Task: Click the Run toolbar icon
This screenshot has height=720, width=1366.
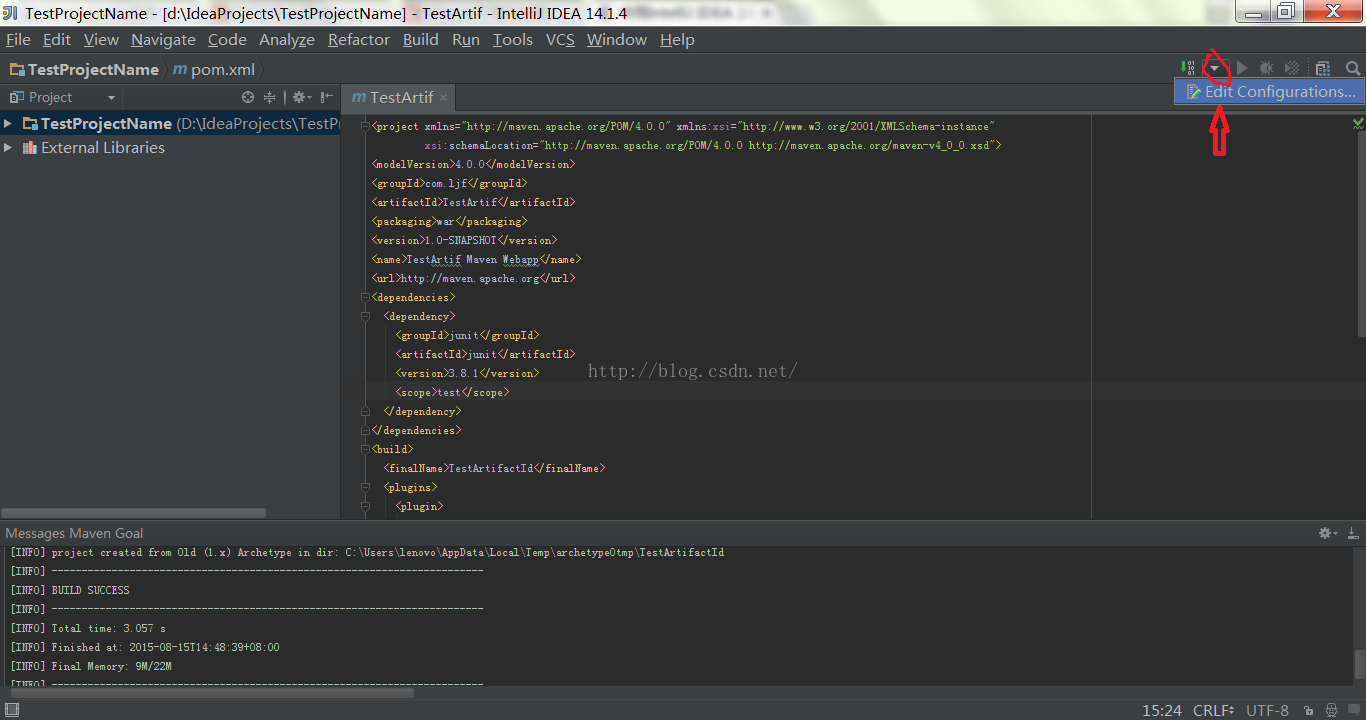Action: coord(1242,68)
